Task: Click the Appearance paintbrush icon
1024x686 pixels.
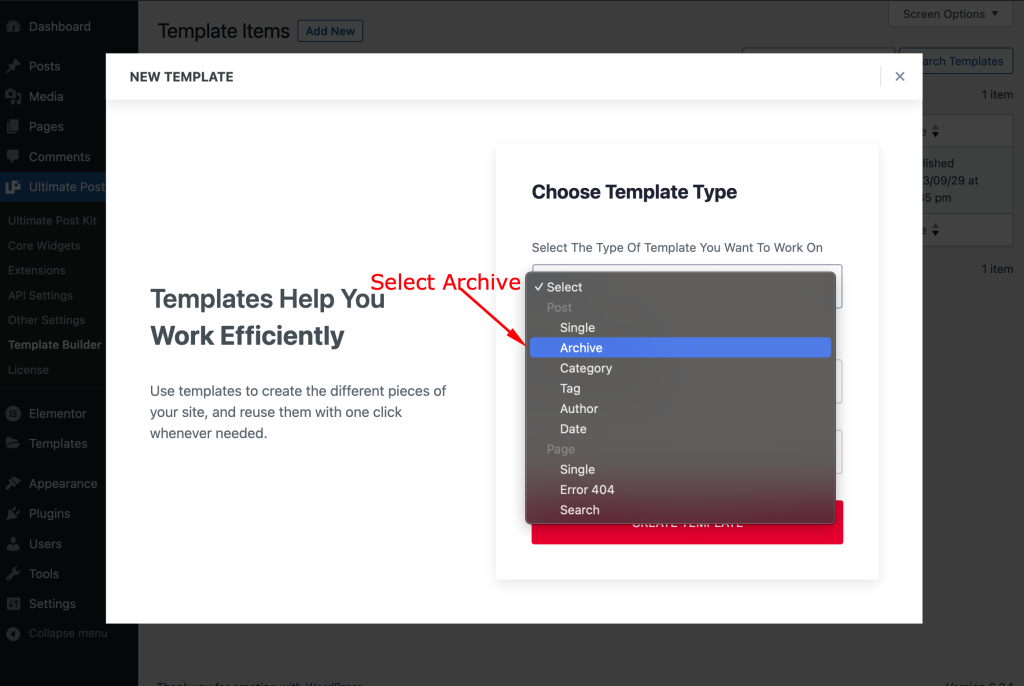Action: [13, 483]
